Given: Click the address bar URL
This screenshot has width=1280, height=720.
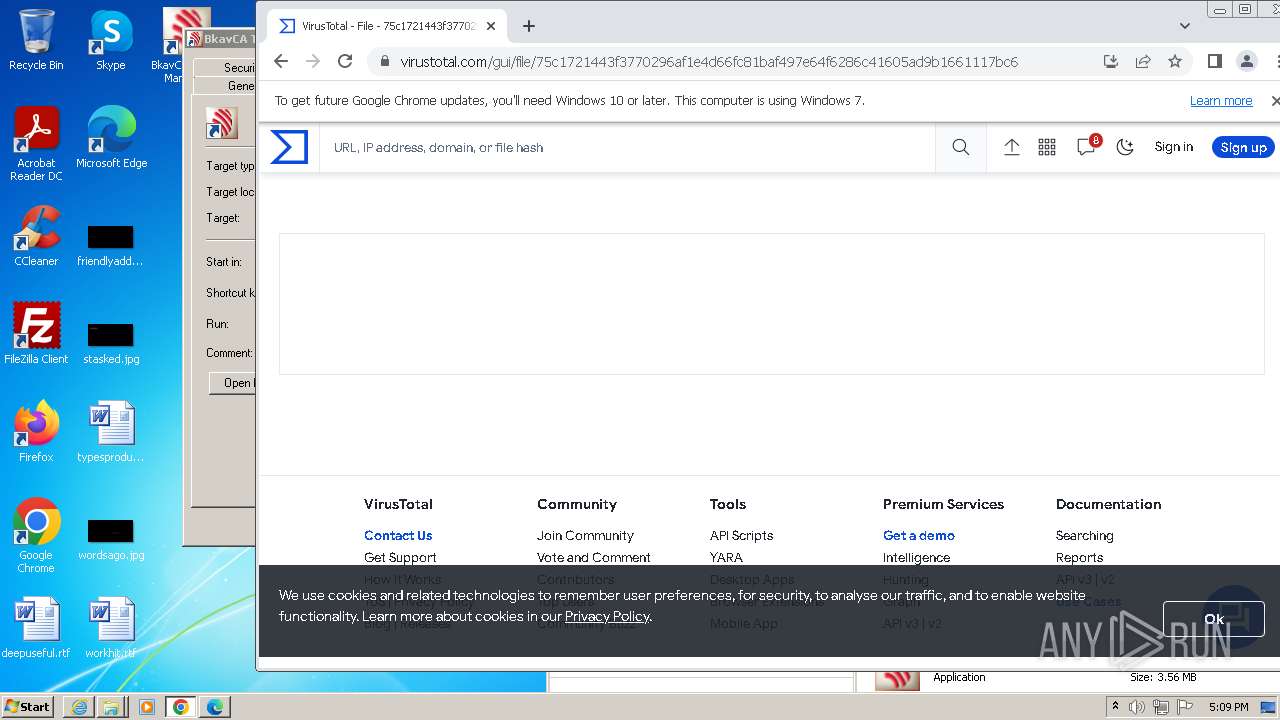Looking at the screenshot, I should click(709, 62).
